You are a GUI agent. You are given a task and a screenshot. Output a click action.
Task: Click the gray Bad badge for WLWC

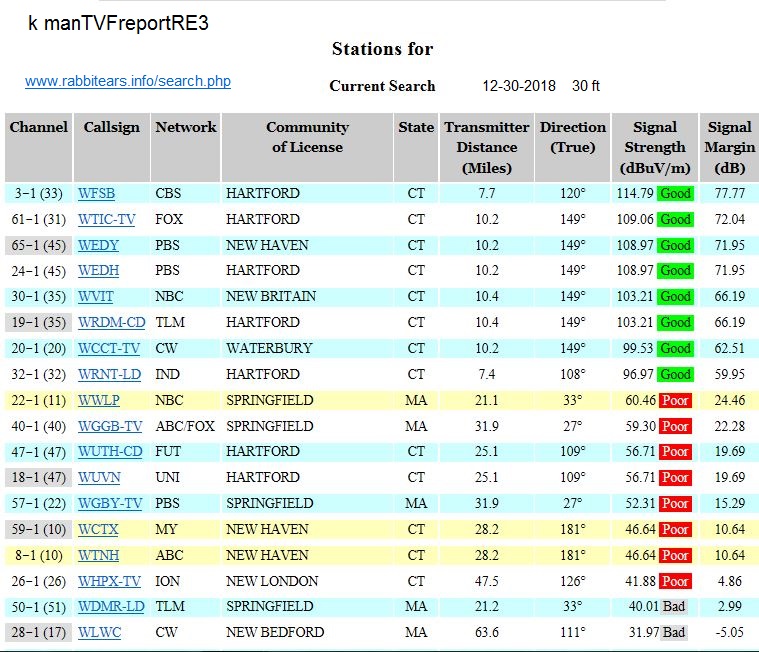pos(674,632)
